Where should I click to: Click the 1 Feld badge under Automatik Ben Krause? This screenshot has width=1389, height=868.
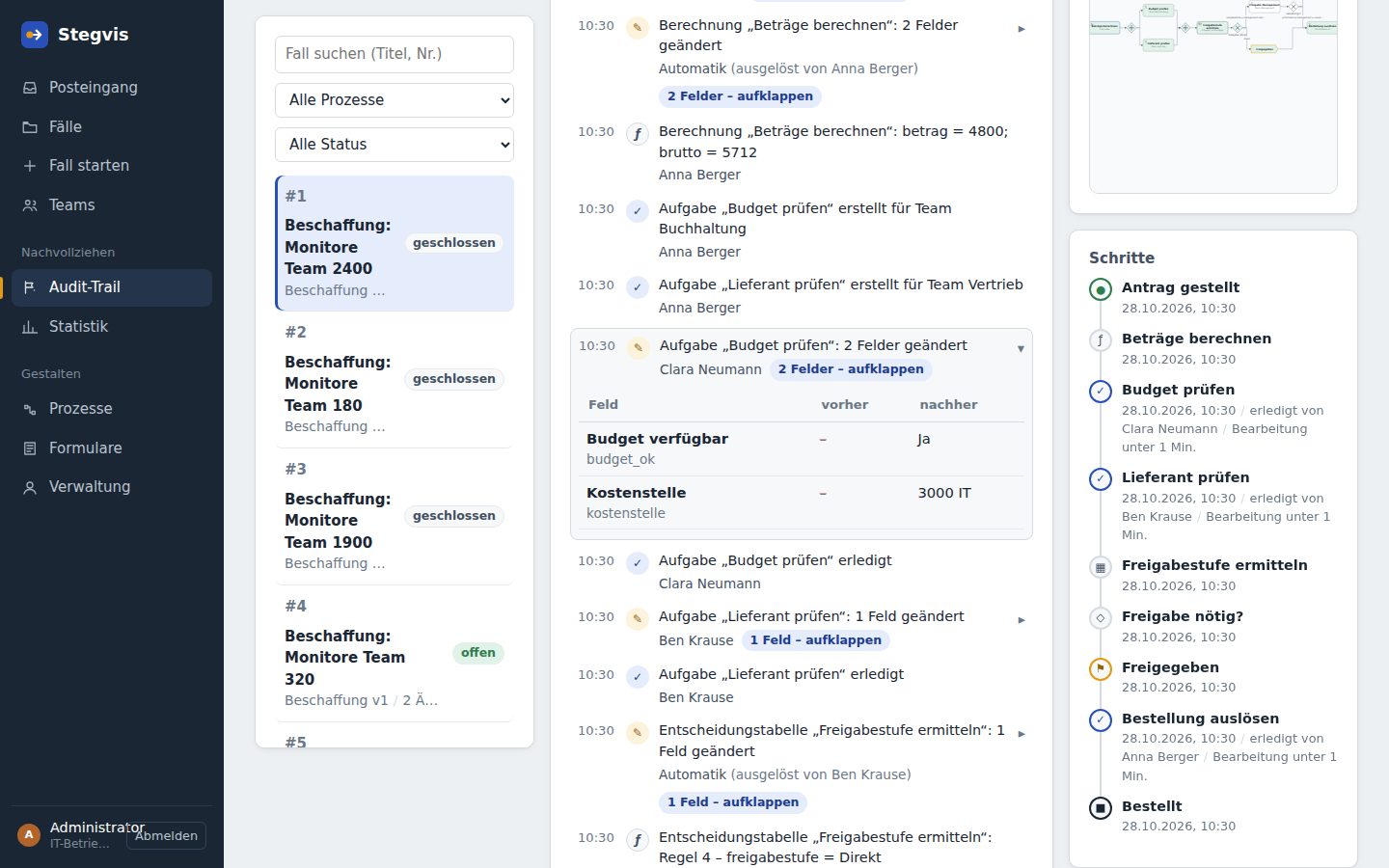click(x=733, y=802)
